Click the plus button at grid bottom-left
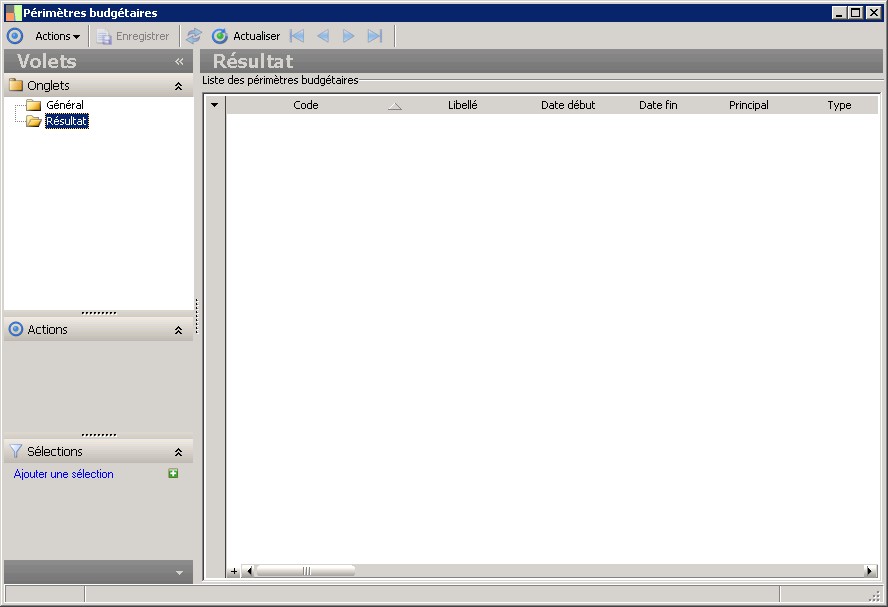888x607 pixels. click(234, 571)
